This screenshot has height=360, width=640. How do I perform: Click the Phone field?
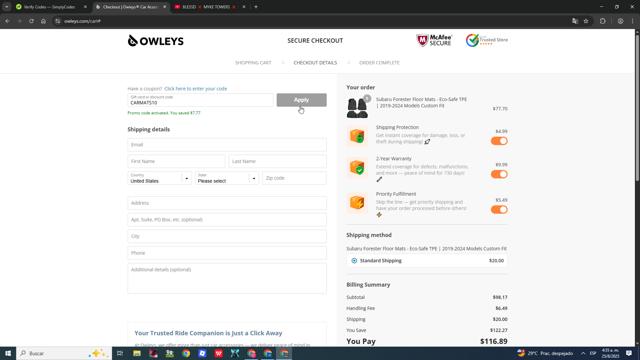click(227, 253)
